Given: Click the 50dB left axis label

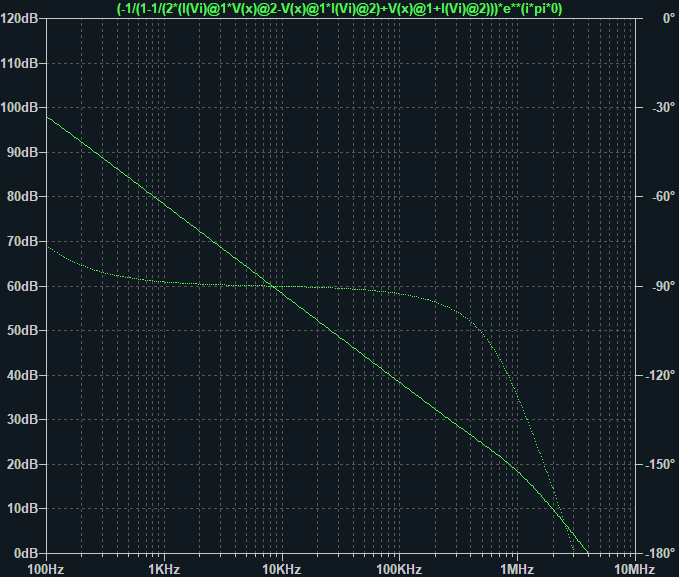Looking at the screenshot, I should click(23, 331).
